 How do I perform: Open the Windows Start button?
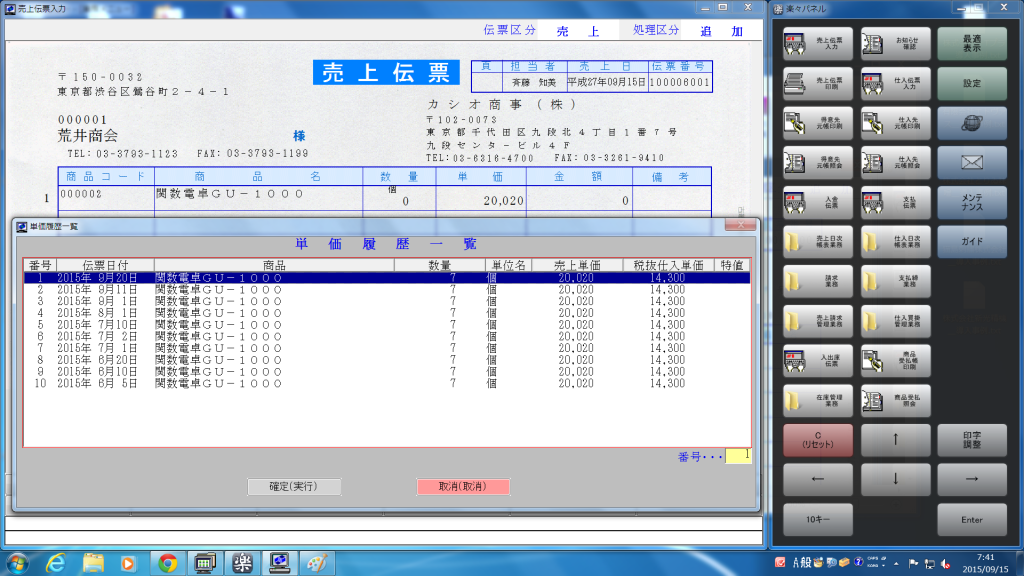[x=18, y=563]
